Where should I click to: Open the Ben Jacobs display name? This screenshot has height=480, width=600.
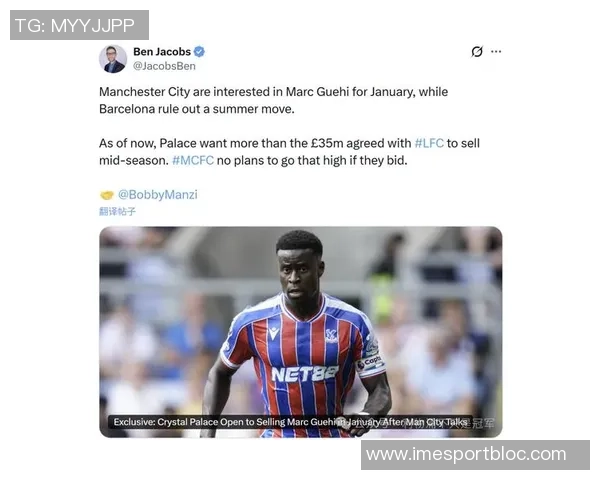tap(162, 51)
